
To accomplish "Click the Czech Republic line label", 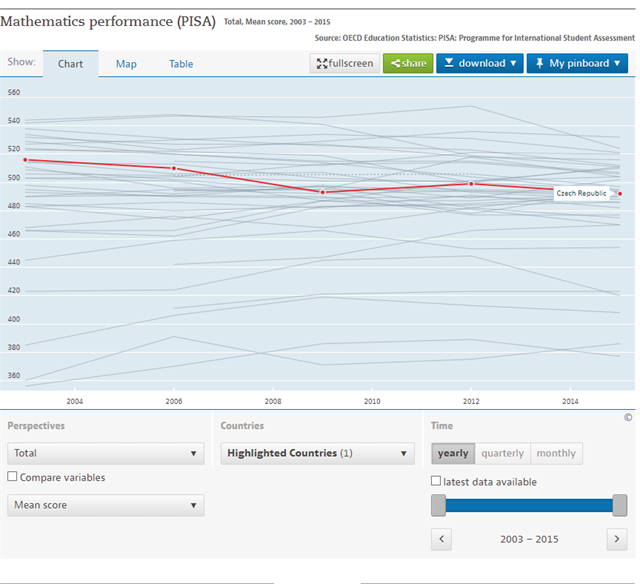I will tap(581, 193).
